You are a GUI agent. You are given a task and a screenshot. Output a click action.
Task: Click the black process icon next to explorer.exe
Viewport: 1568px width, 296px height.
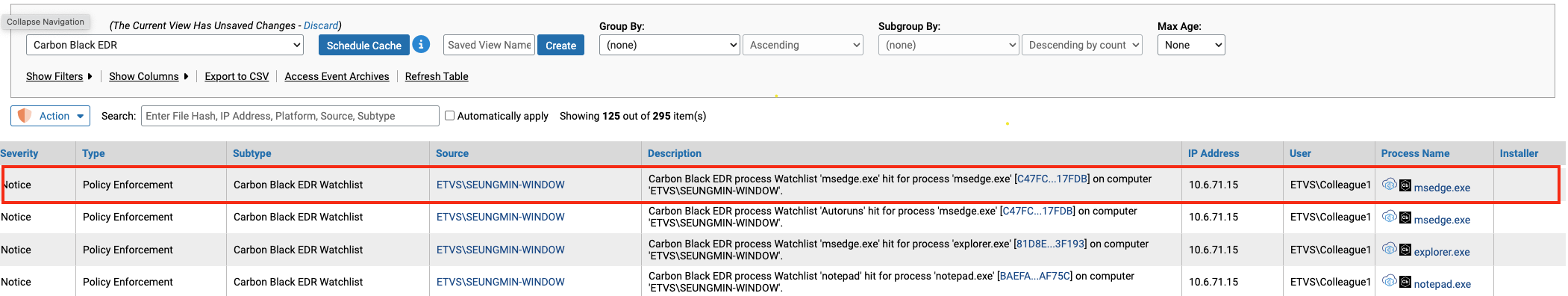pos(1405,250)
